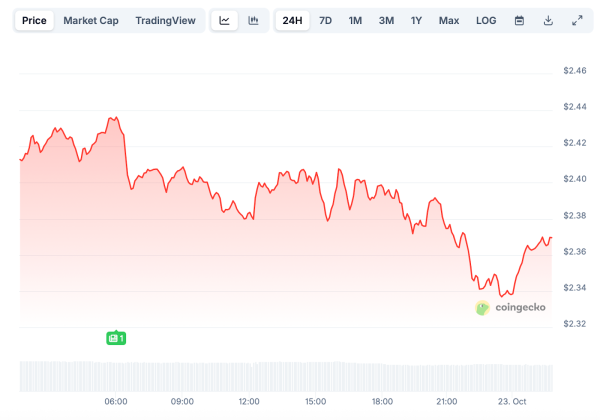Click the price line peak near 06:00
The width and height of the screenshot is (600, 420).
click(116, 118)
